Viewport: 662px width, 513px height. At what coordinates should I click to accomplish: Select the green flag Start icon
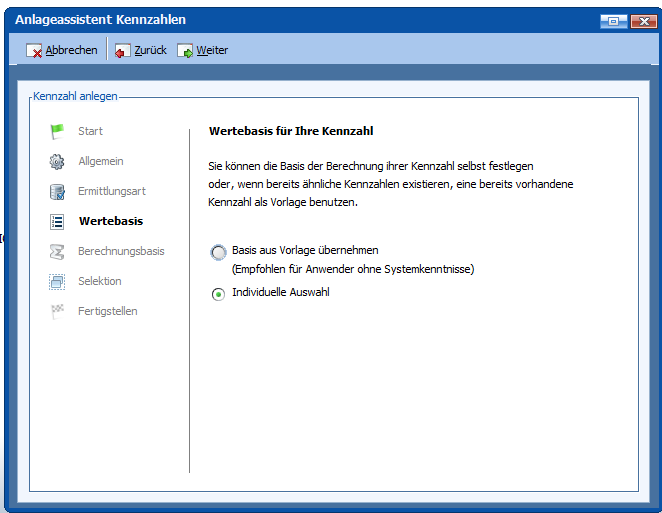[57, 131]
